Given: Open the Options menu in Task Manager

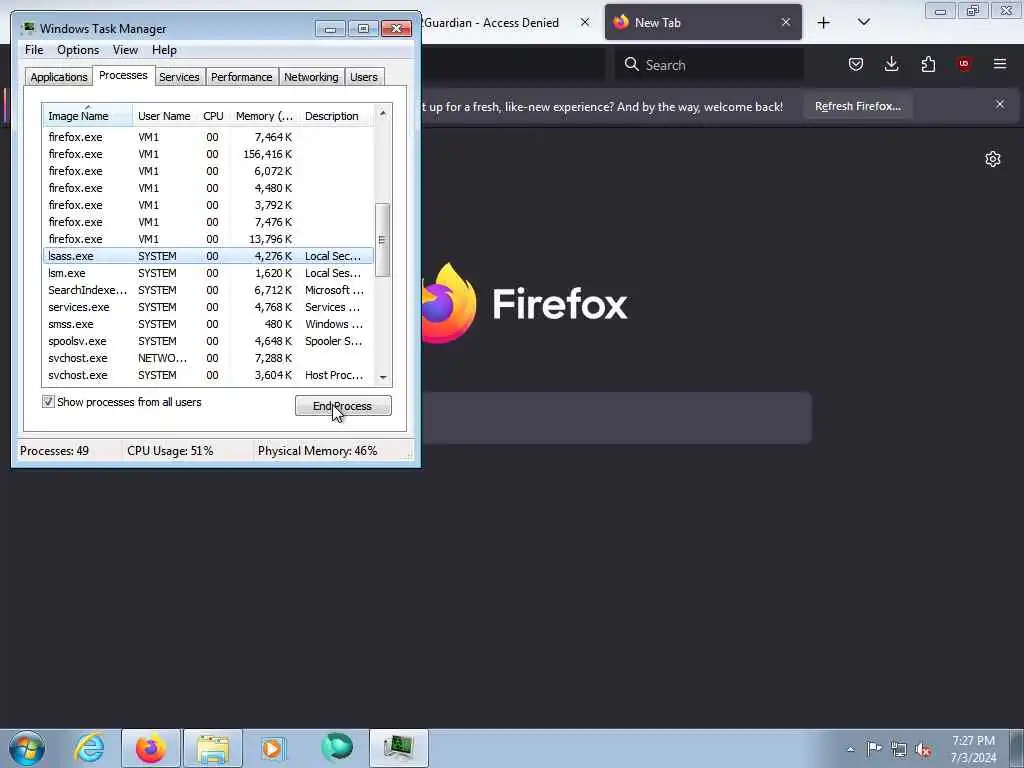Looking at the screenshot, I should [78, 50].
